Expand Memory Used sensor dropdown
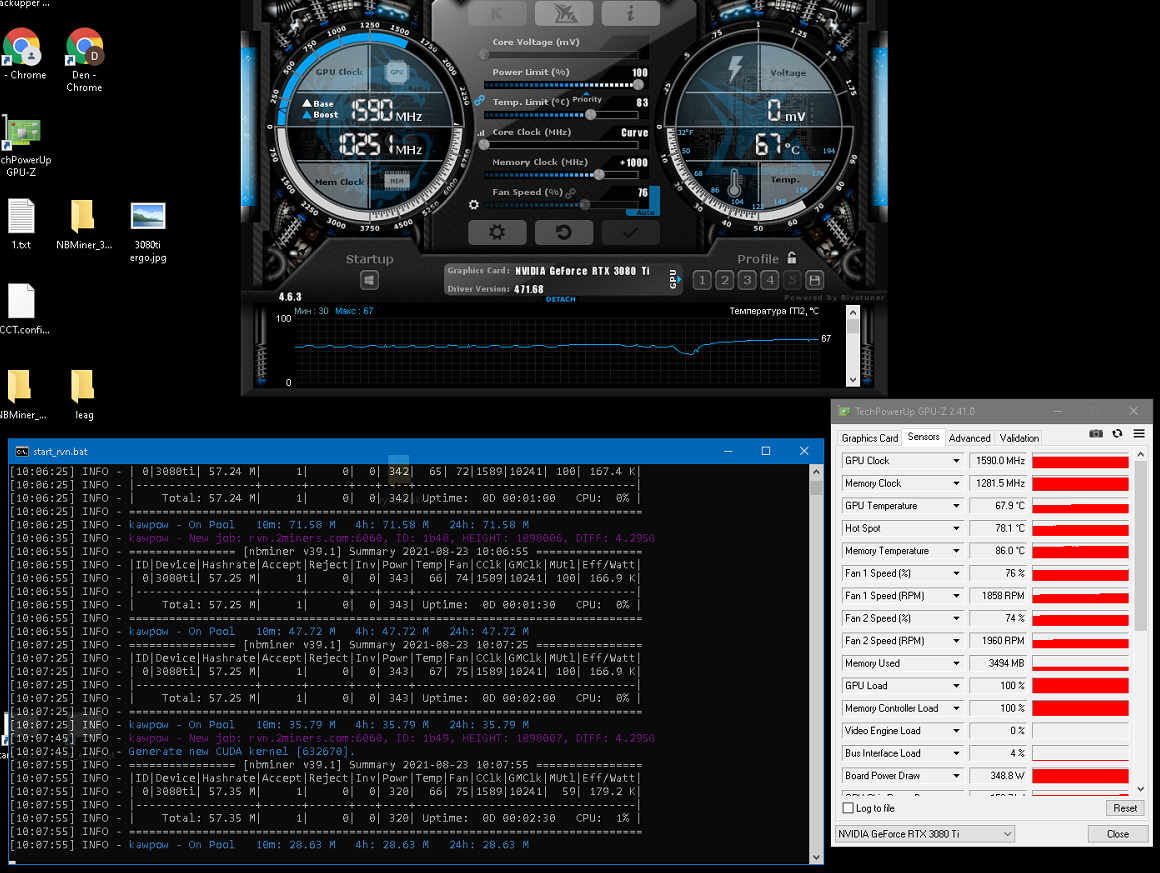The height and width of the screenshot is (873, 1160). 956,664
